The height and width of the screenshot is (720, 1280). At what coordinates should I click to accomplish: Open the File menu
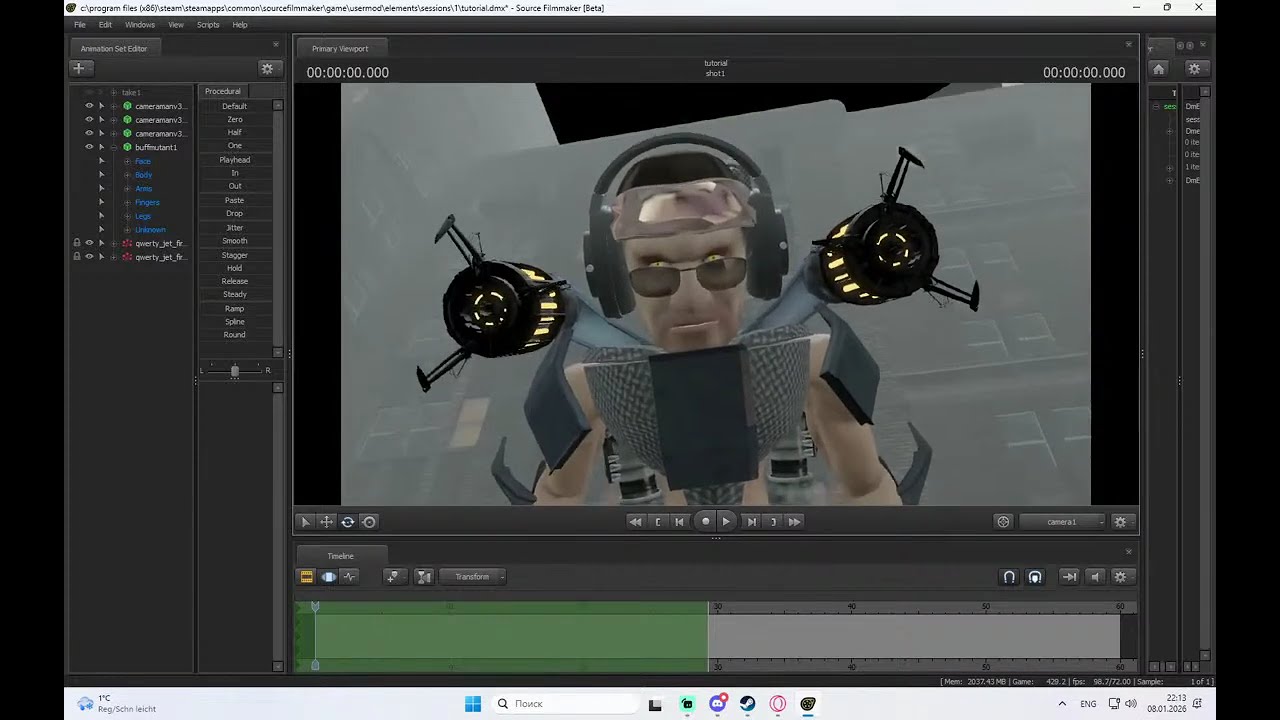(80, 25)
